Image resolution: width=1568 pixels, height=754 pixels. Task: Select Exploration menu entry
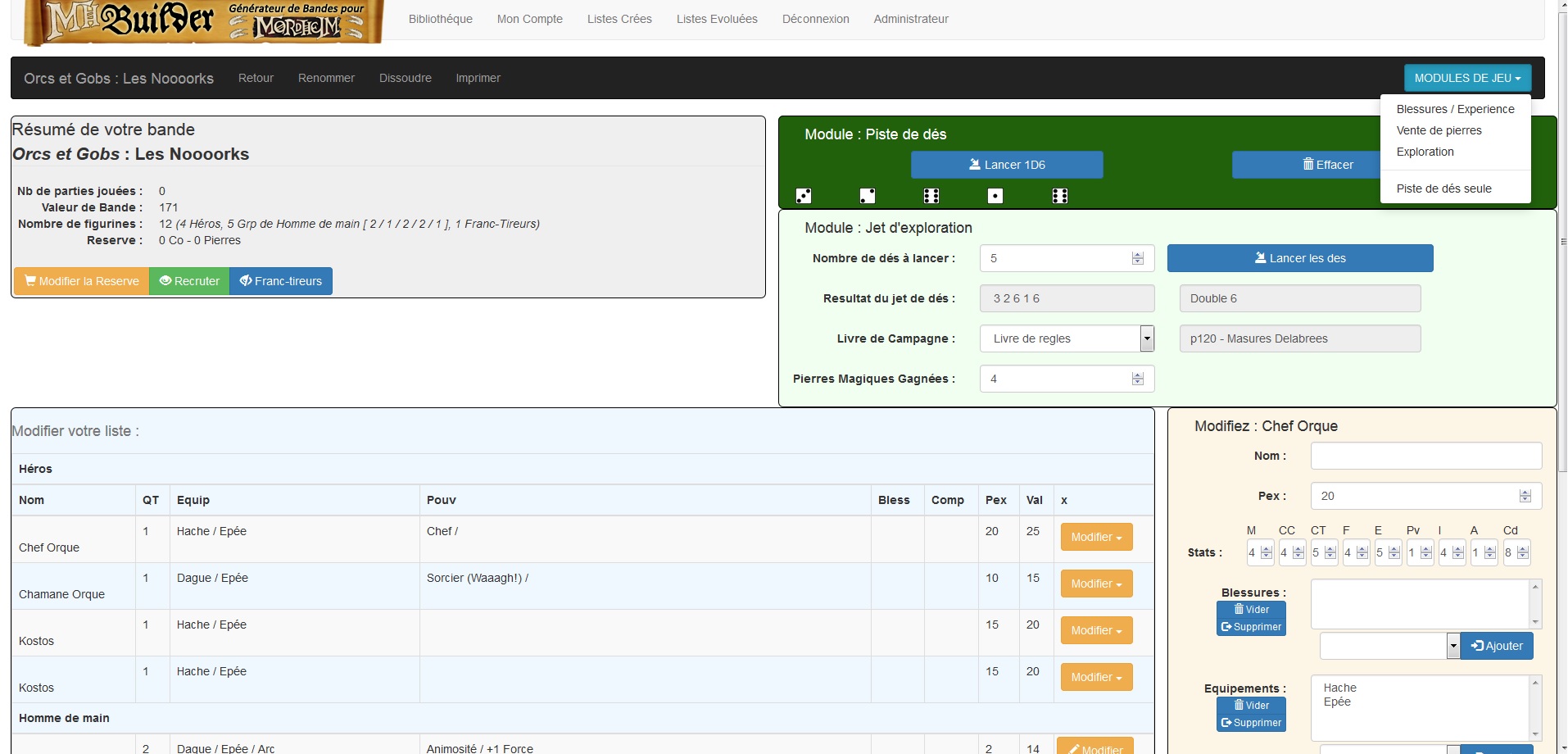[x=1455, y=152]
